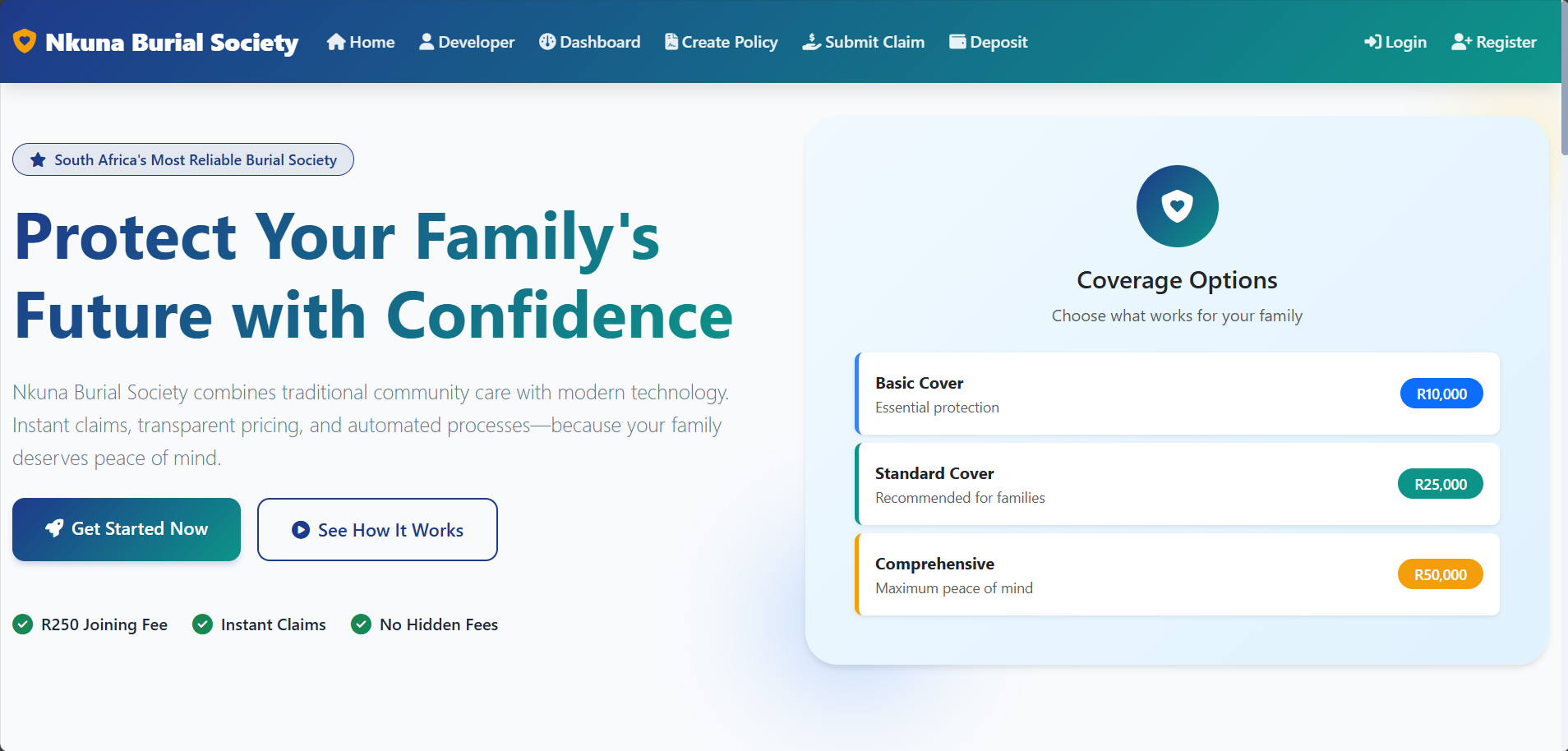Select the orange R50,000 Comprehensive badge

(x=1440, y=574)
